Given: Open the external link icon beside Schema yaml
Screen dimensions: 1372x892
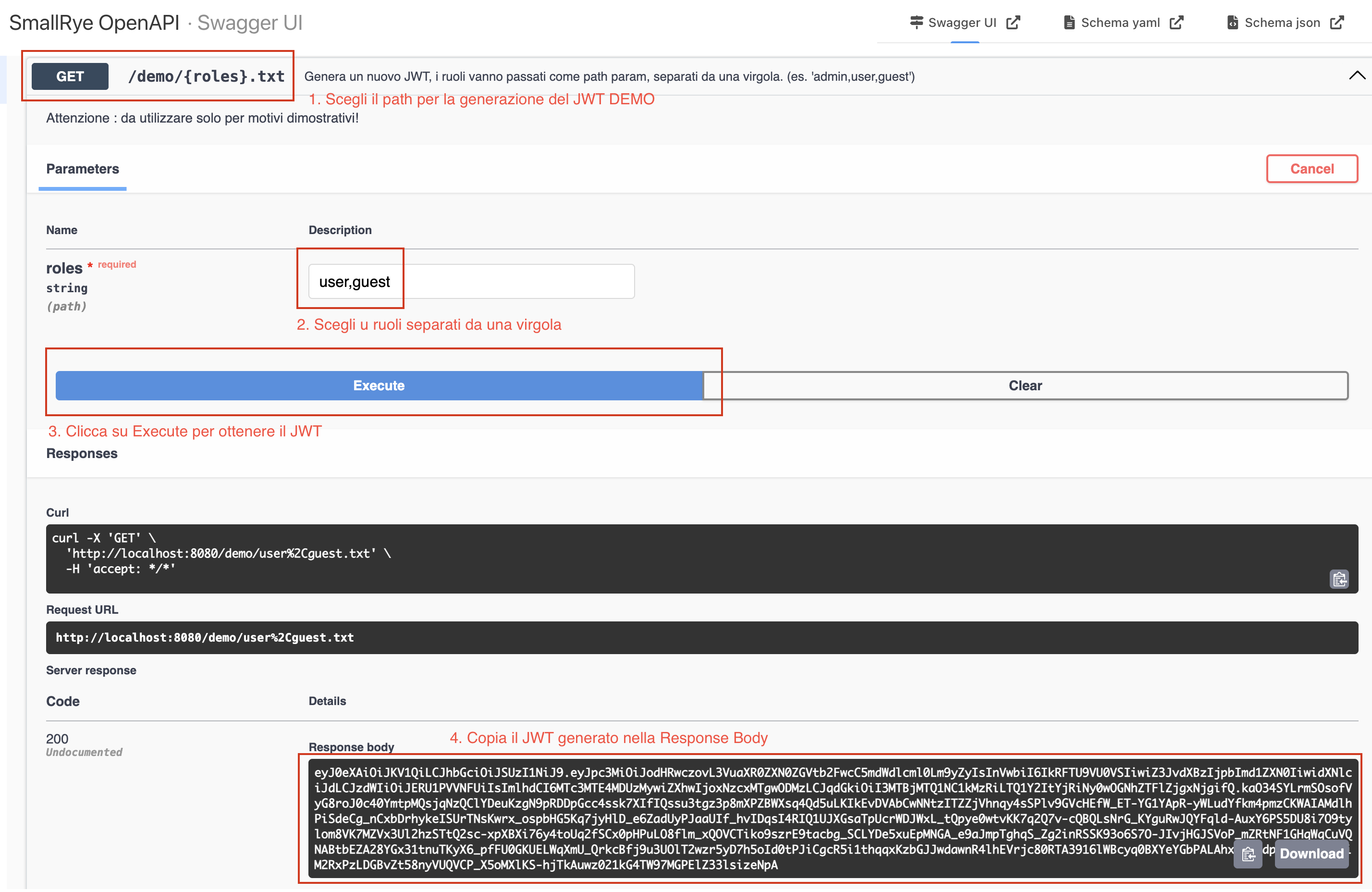Looking at the screenshot, I should (1176, 23).
